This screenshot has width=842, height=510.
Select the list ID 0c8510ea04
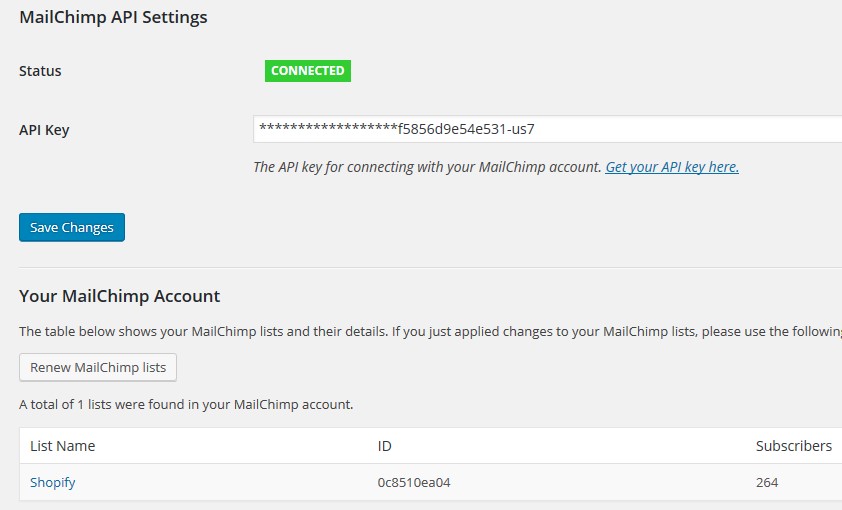click(x=414, y=482)
